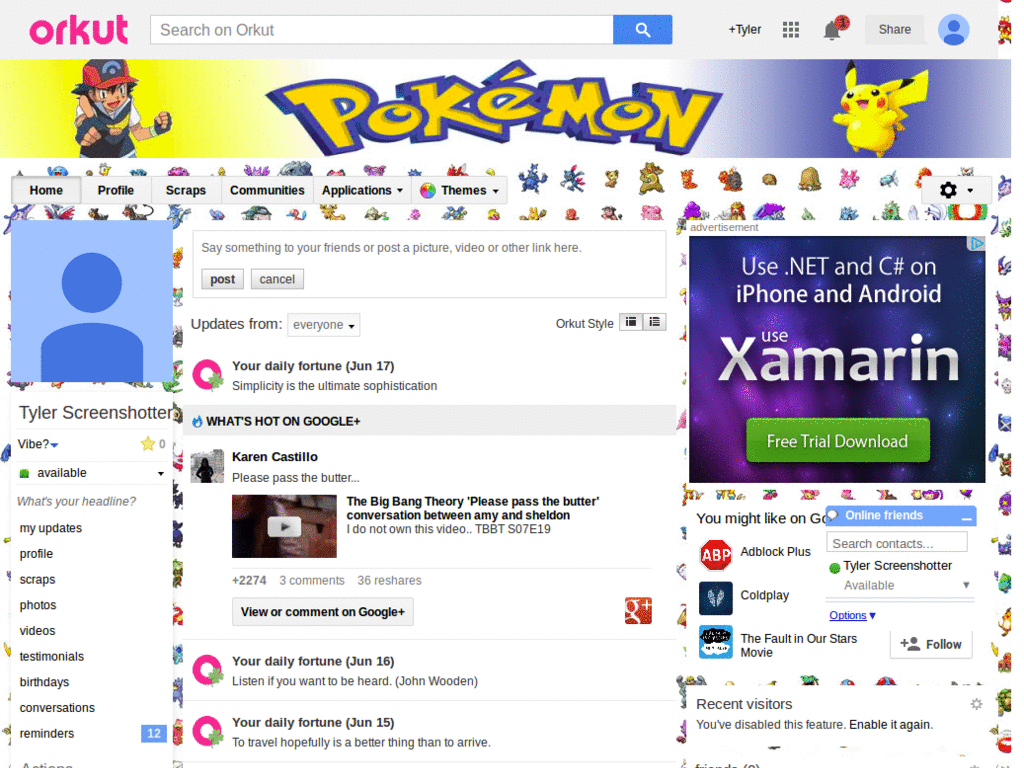Viewport: 1024px width, 768px height.
Task: Open conversations in the sidebar
Action: click(x=57, y=708)
